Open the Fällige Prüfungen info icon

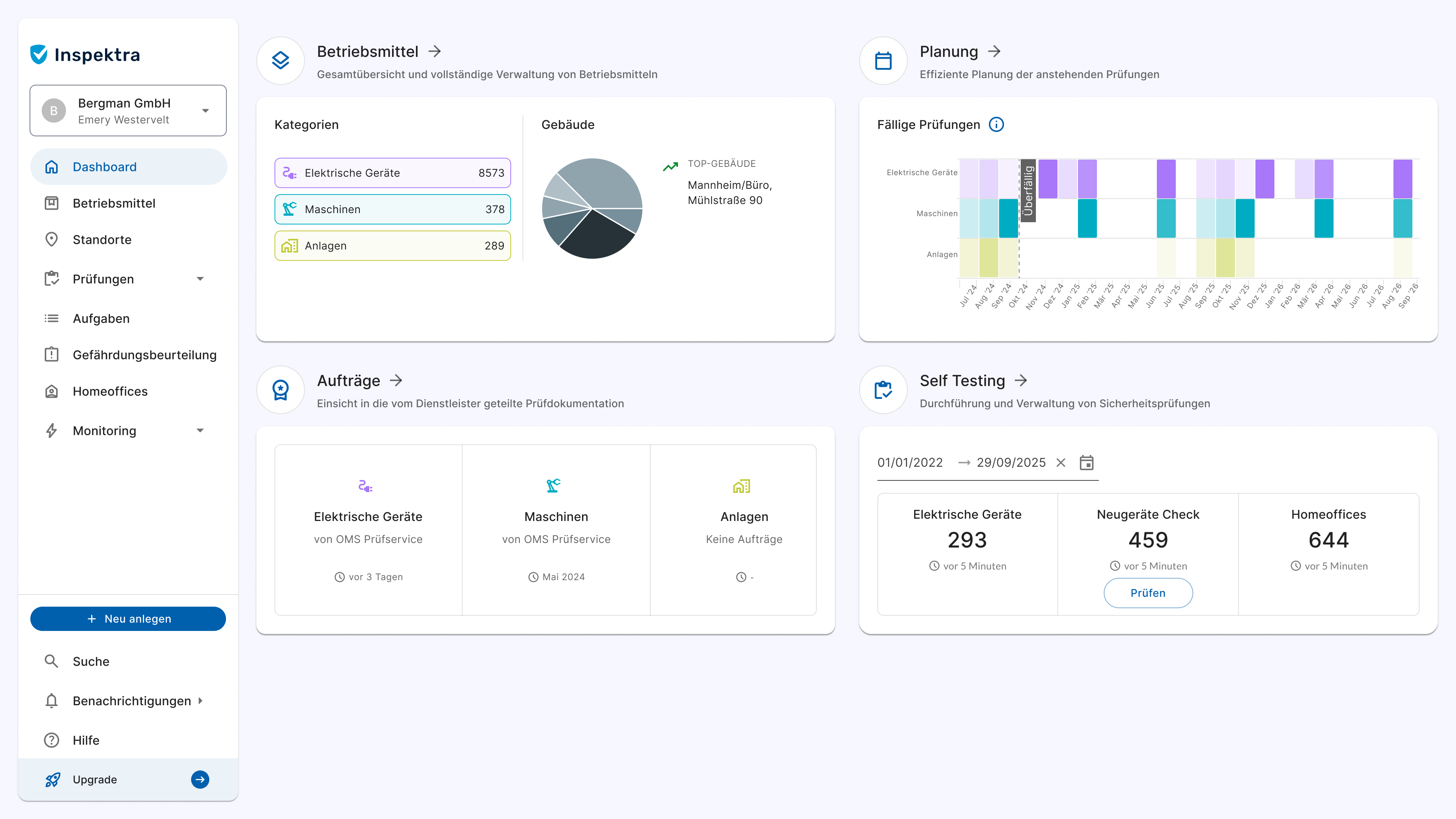pos(996,124)
